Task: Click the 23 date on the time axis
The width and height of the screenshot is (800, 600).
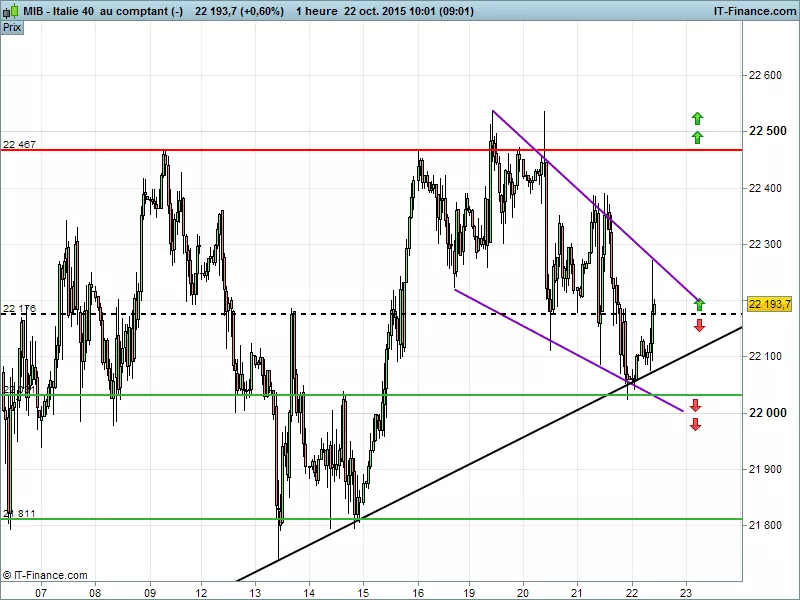Action: (686, 593)
